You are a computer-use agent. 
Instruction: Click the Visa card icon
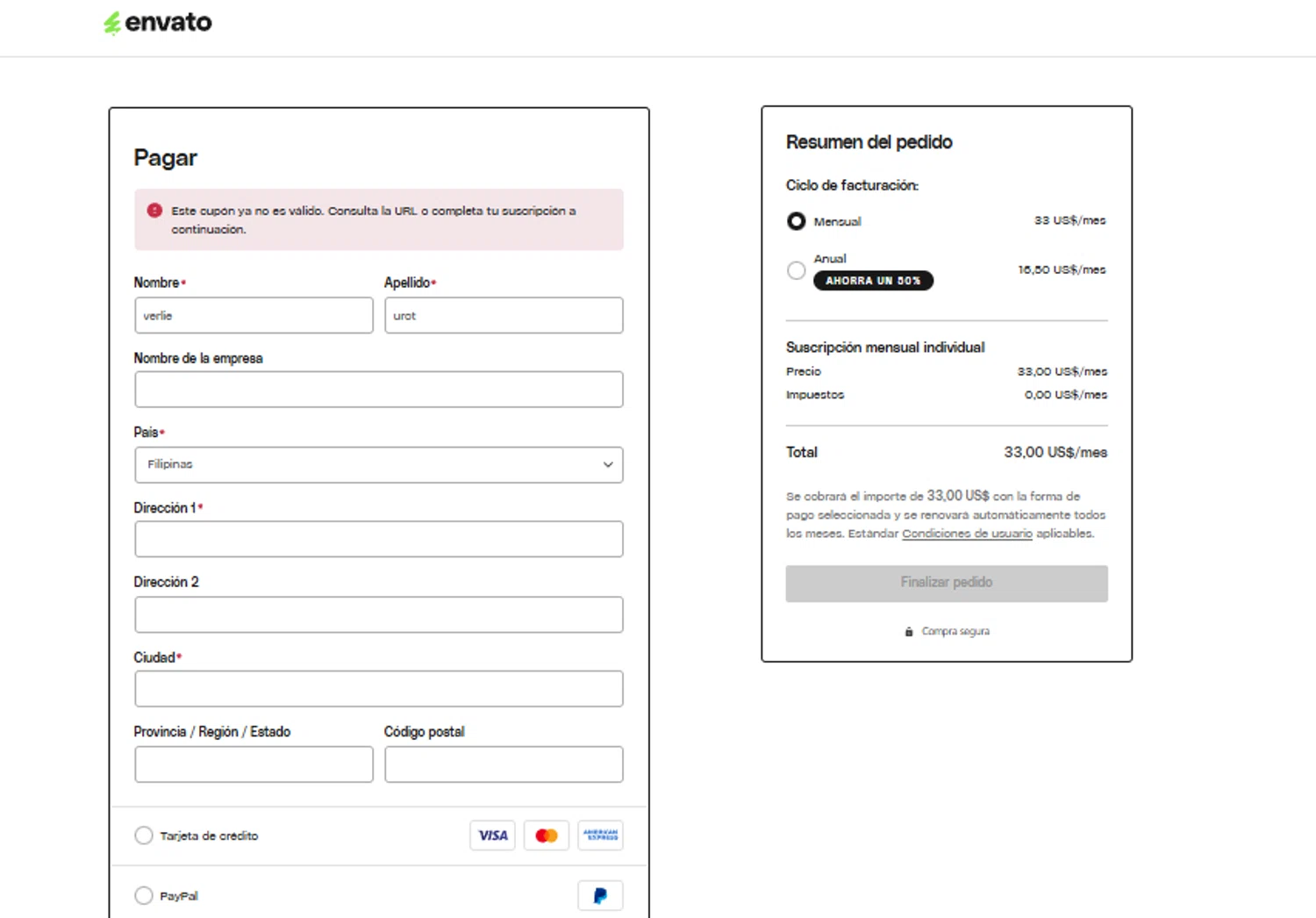[492, 836]
